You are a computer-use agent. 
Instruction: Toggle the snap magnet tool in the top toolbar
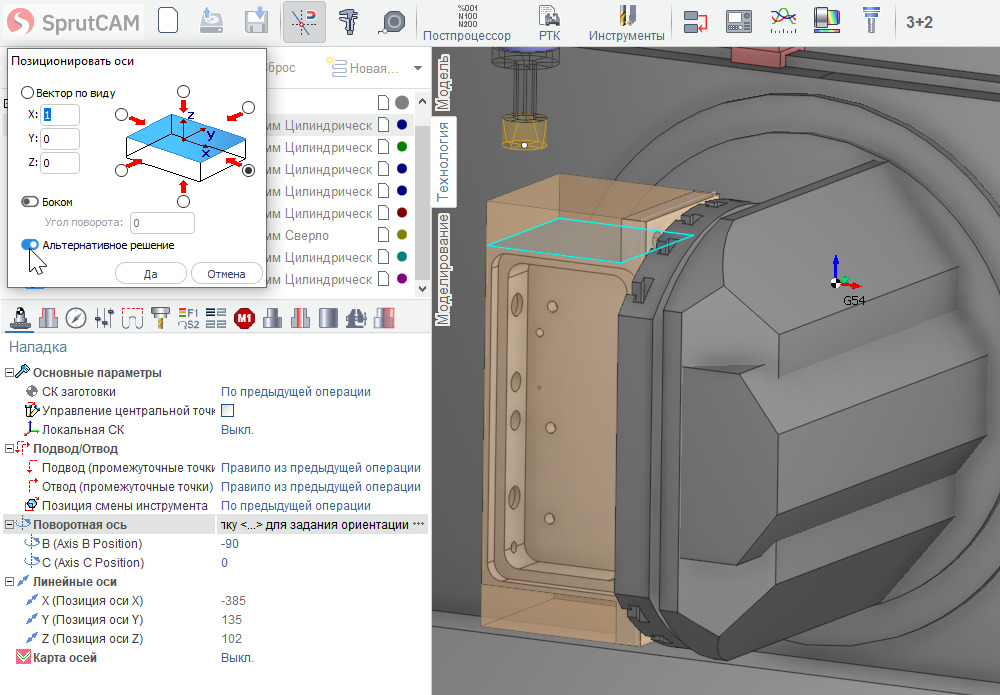(304, 22)
